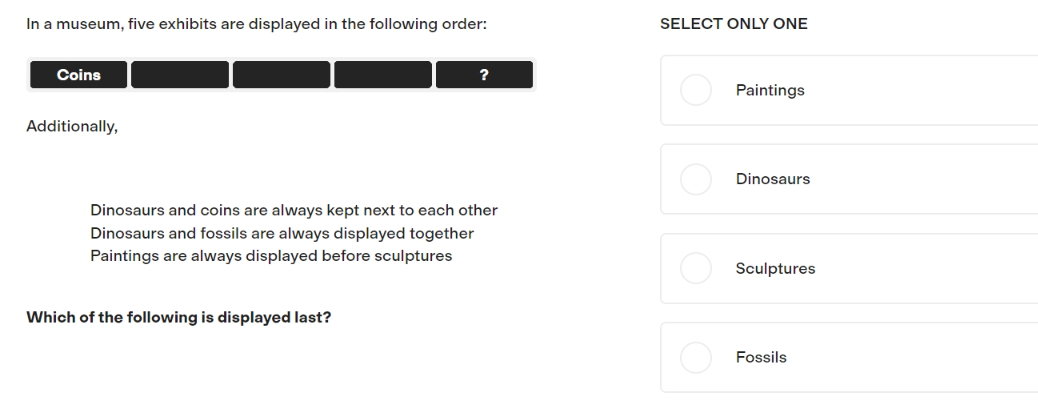The height and width of the screenshot is (408, 1038).
Task: Choose the Dinosaurs radio circle
Action: (696, 179)
